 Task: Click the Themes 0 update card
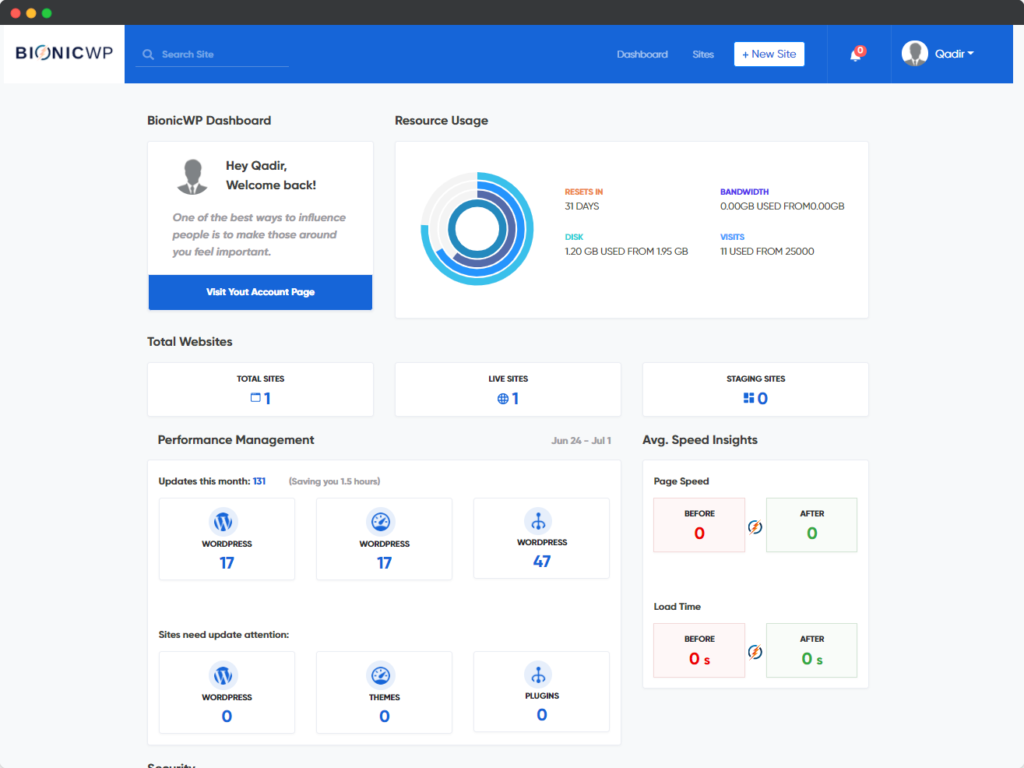[384, 692]
